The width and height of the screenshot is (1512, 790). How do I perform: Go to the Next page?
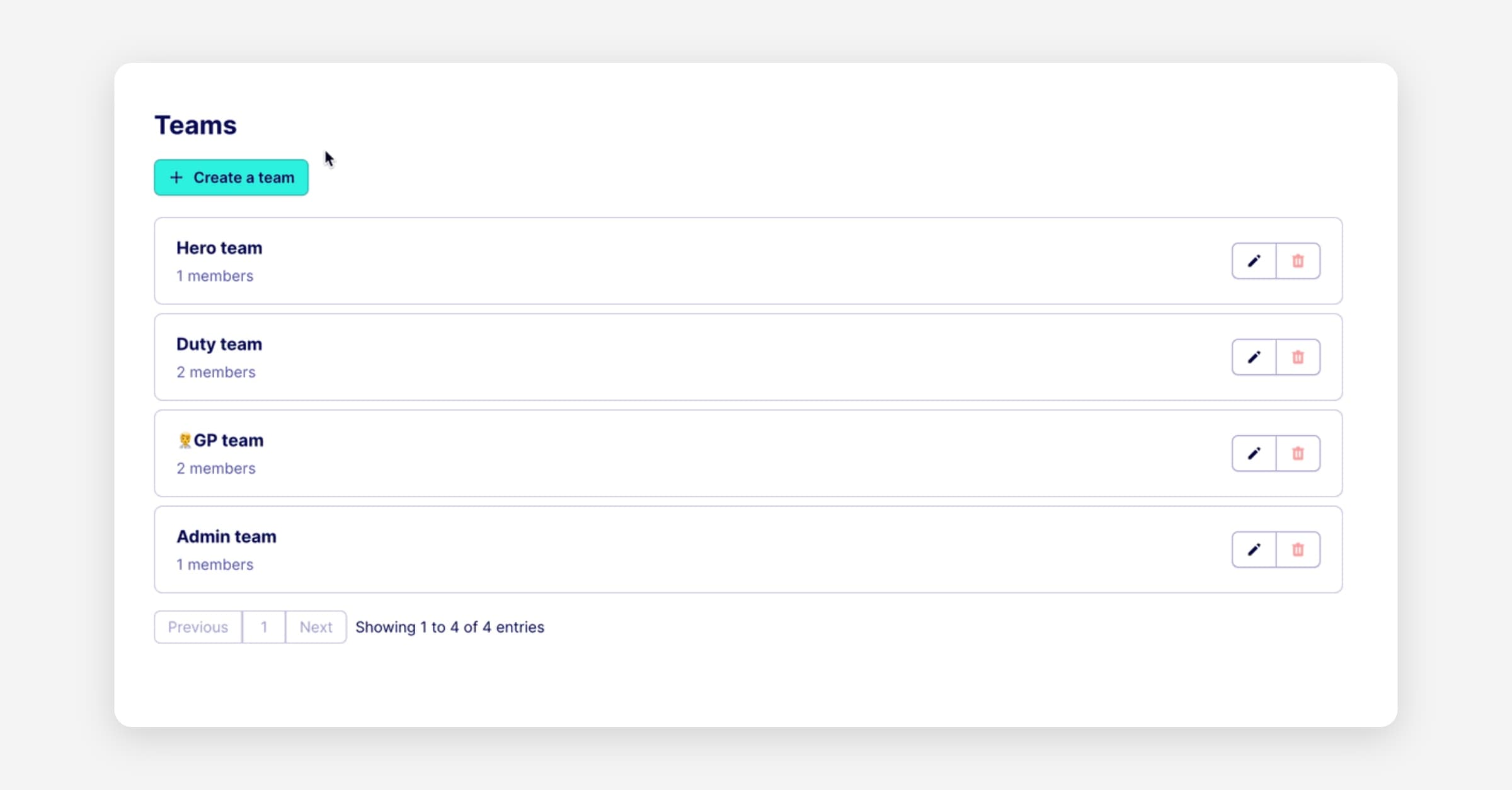(316, 627)
